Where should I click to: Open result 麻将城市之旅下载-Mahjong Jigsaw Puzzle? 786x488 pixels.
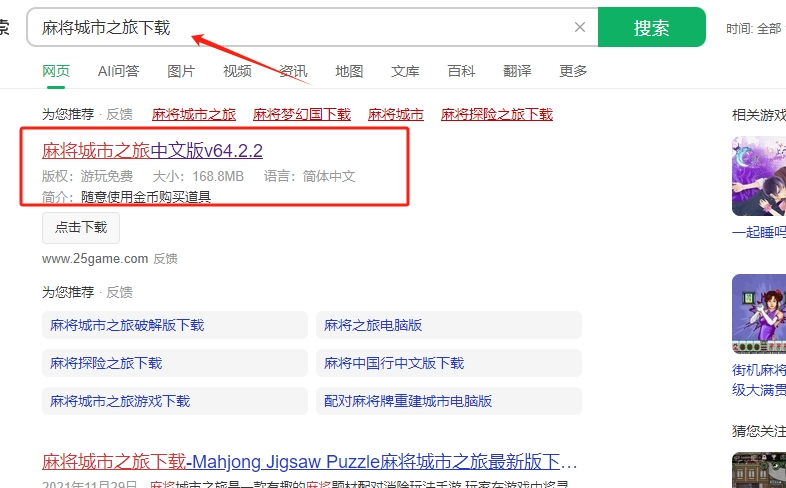point(309,461)
